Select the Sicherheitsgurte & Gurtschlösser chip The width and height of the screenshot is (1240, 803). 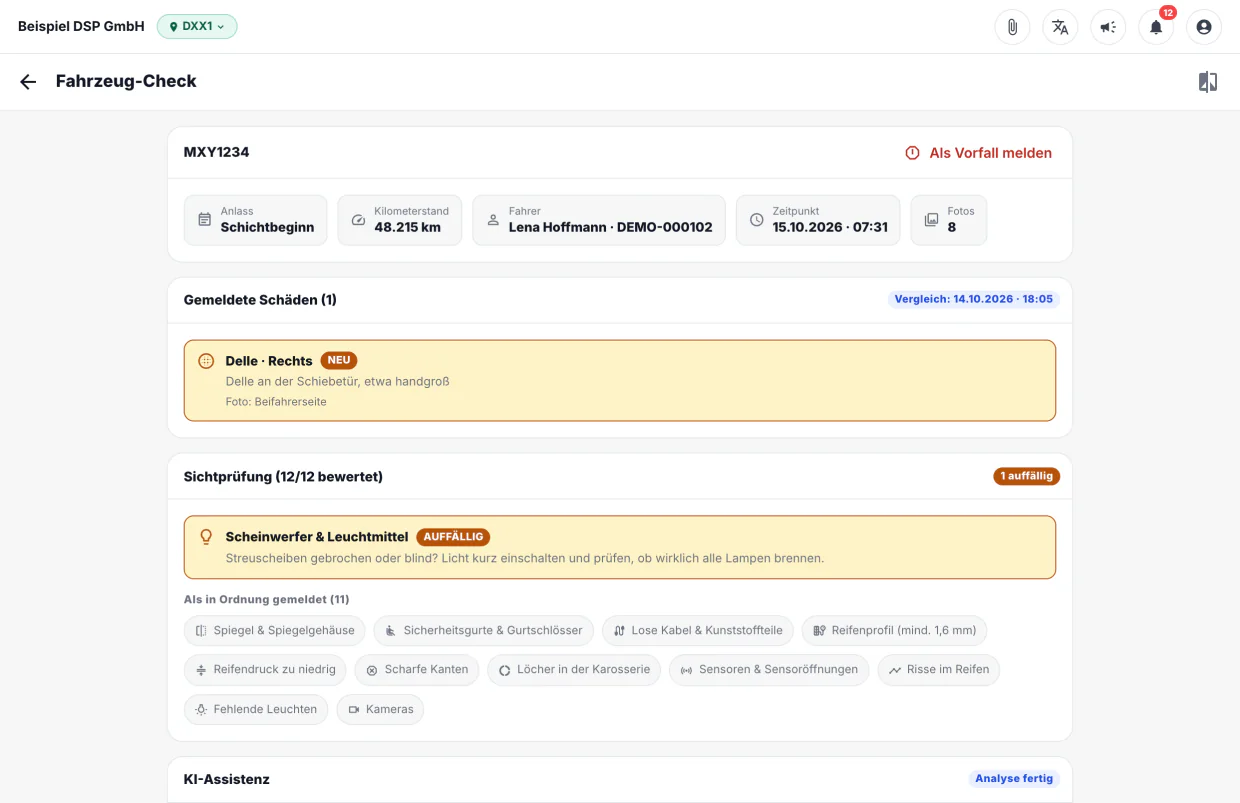[x=484, y=631]
